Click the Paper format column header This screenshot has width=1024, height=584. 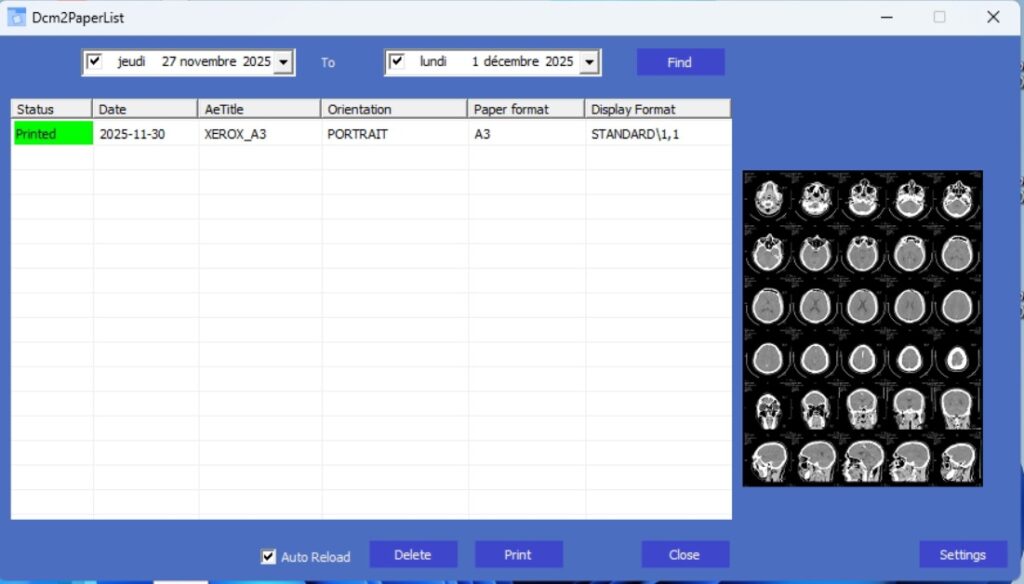tap(526, 109)
